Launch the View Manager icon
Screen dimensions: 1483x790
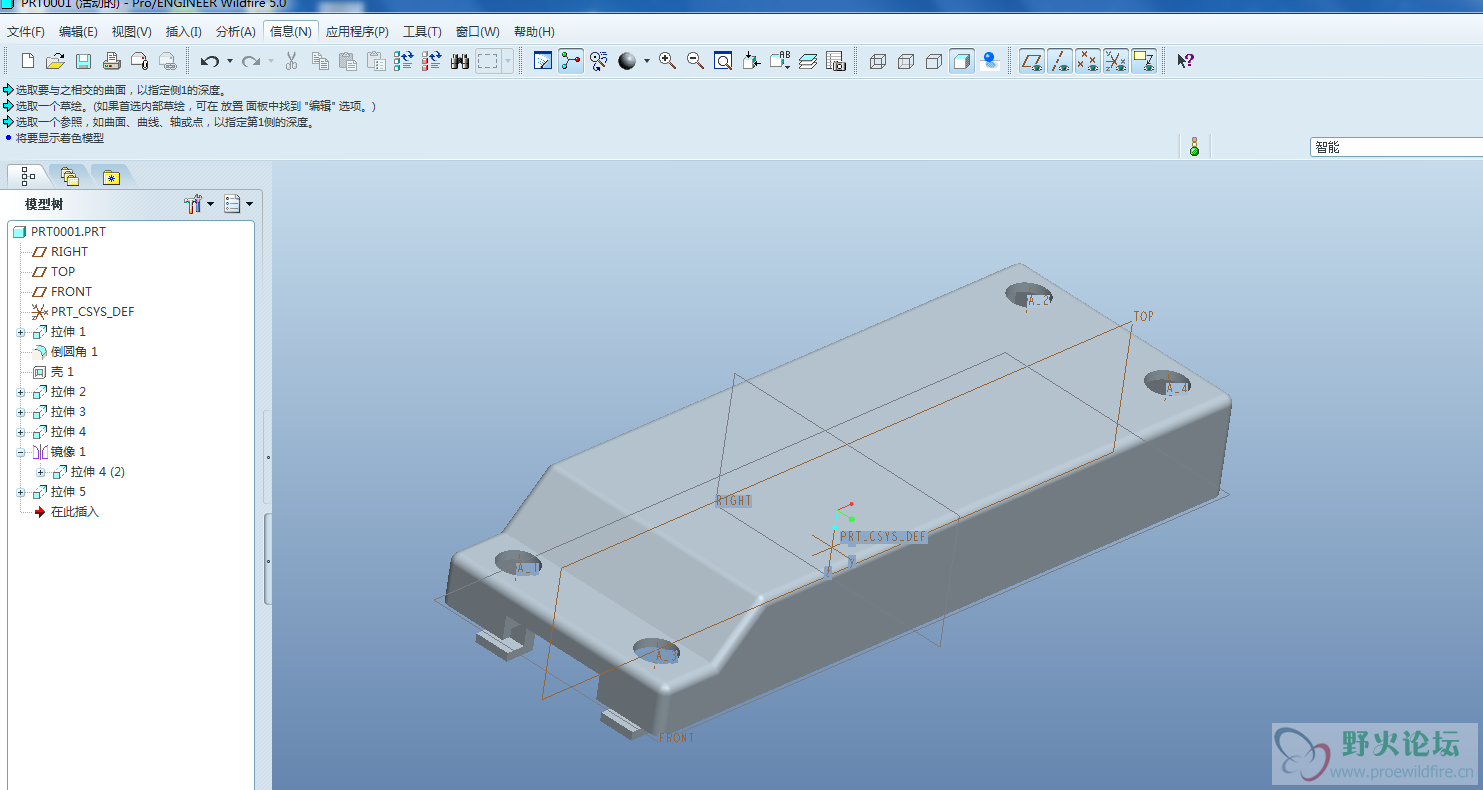pyautogui.click(x=836, y=61)
